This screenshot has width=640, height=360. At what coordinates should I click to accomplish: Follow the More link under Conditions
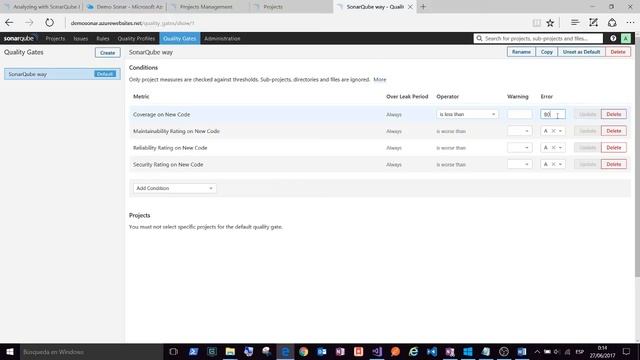pos(380,80)
